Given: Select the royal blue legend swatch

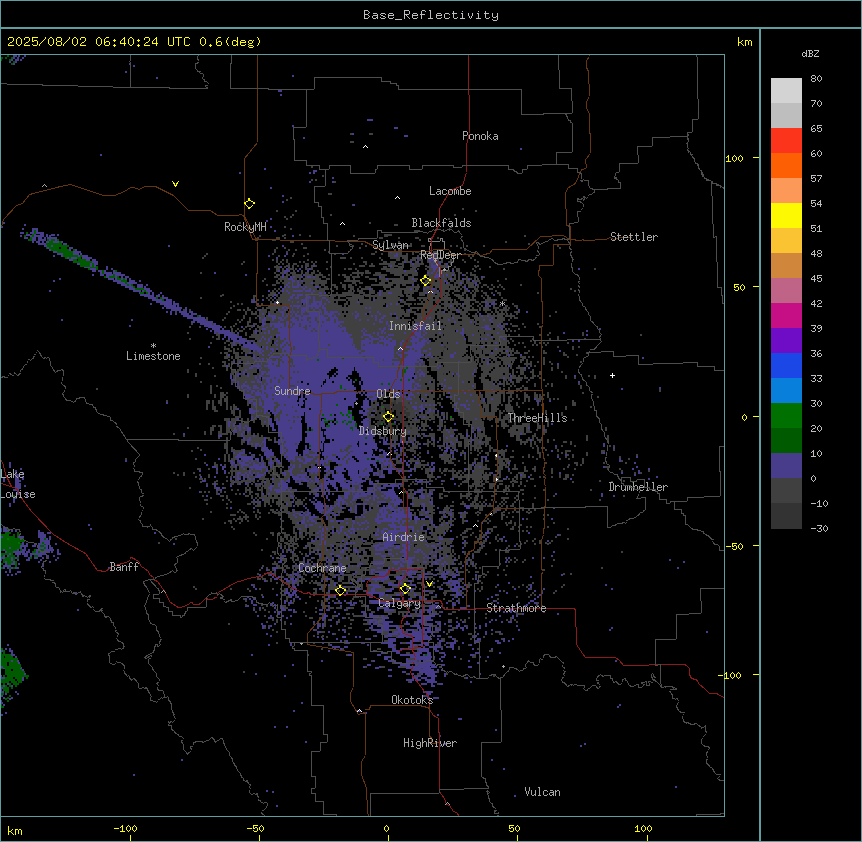Looking at the screenshot, I should (x=786, y=365).
